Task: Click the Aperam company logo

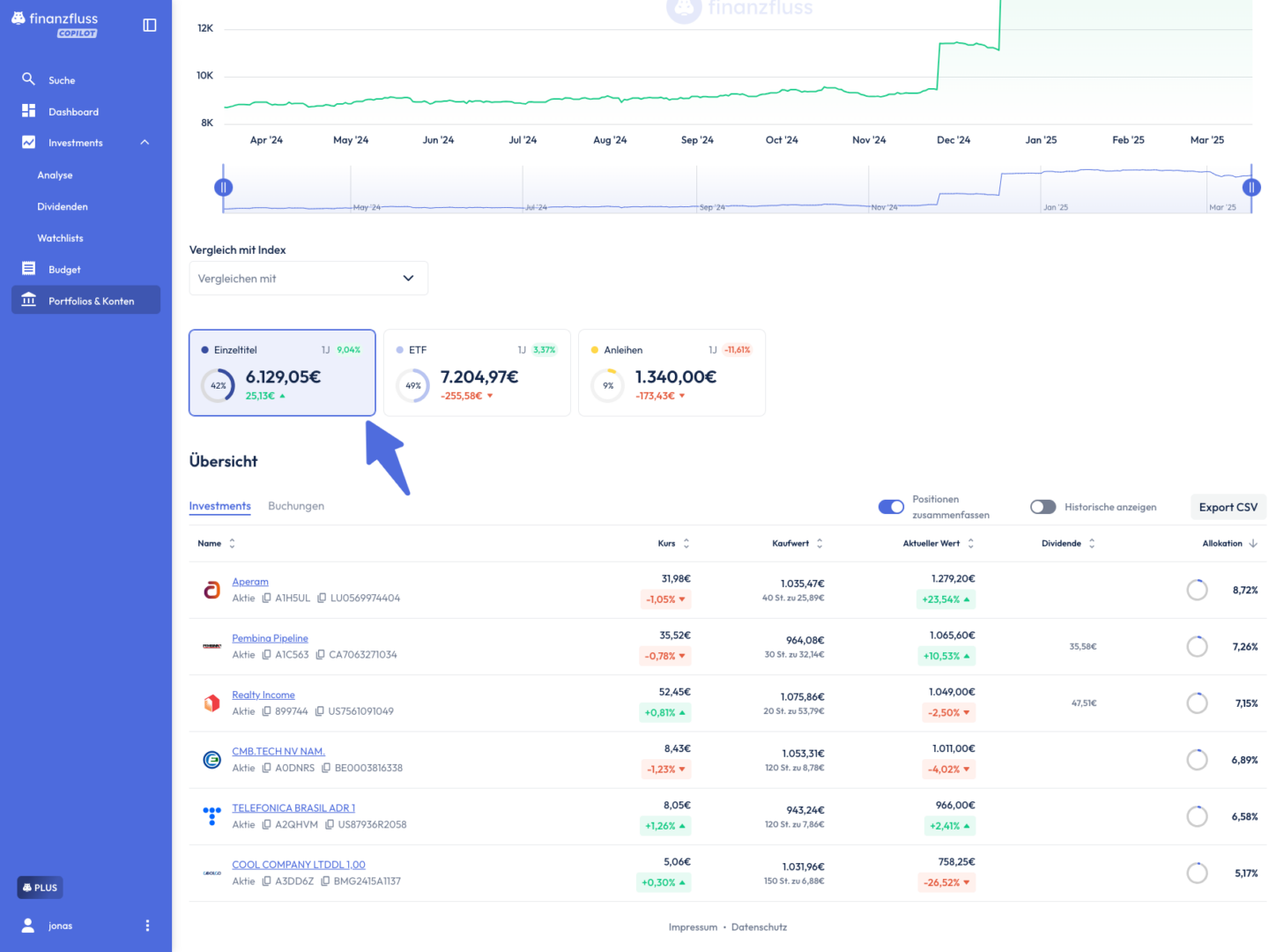Action: click(x=212, y=590)
